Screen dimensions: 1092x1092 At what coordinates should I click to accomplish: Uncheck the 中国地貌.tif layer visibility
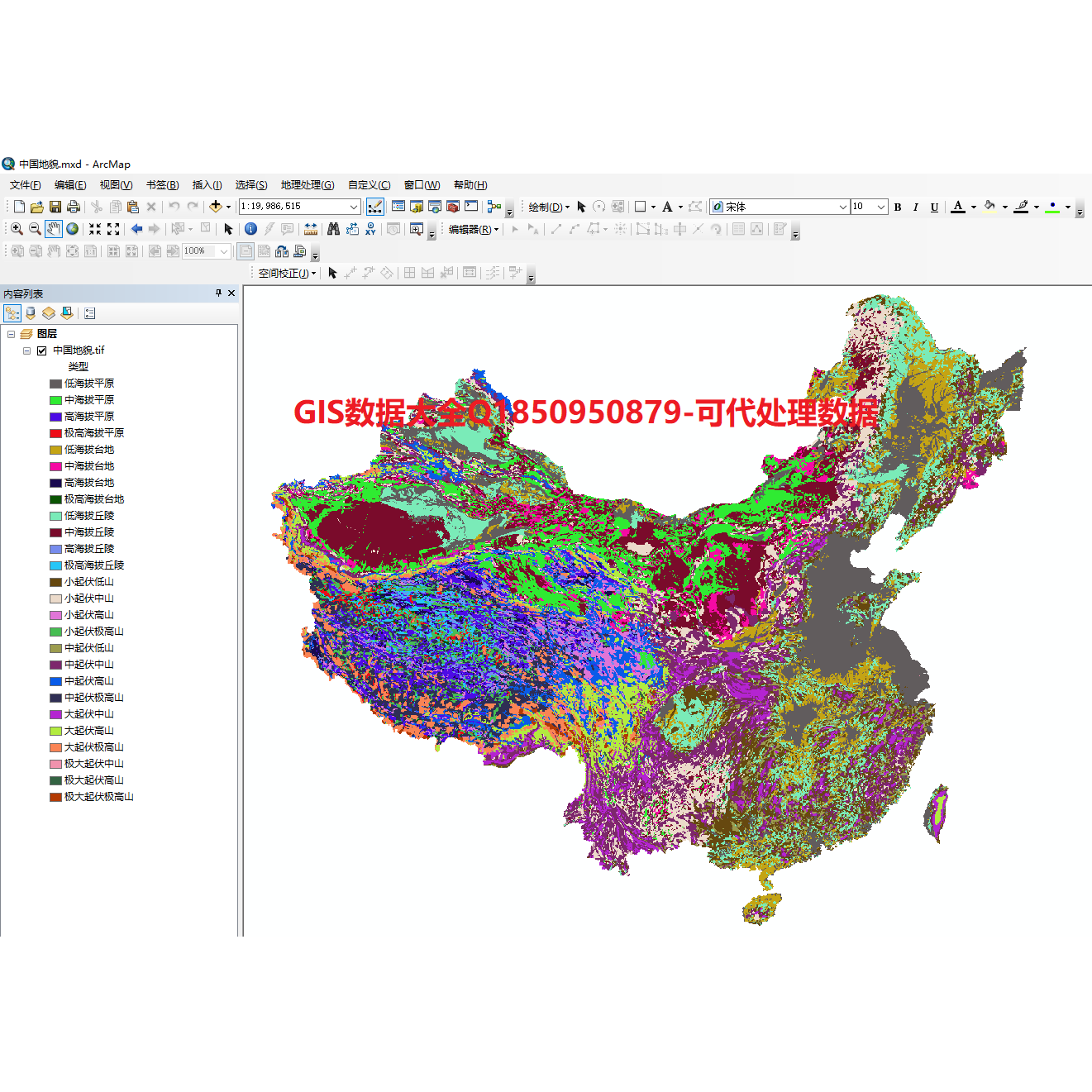tap(41, 350)
